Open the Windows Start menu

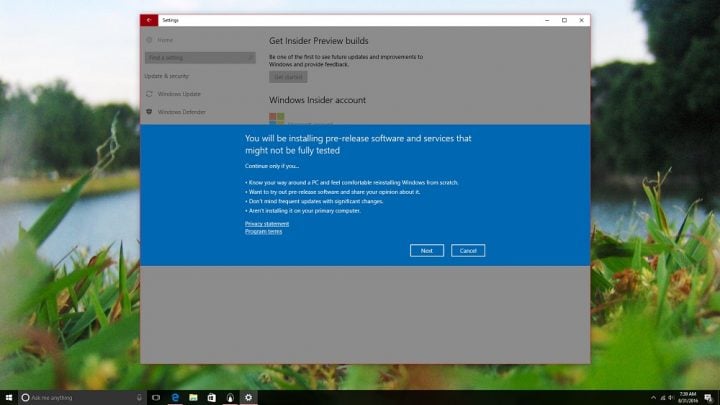pos(9,397)
